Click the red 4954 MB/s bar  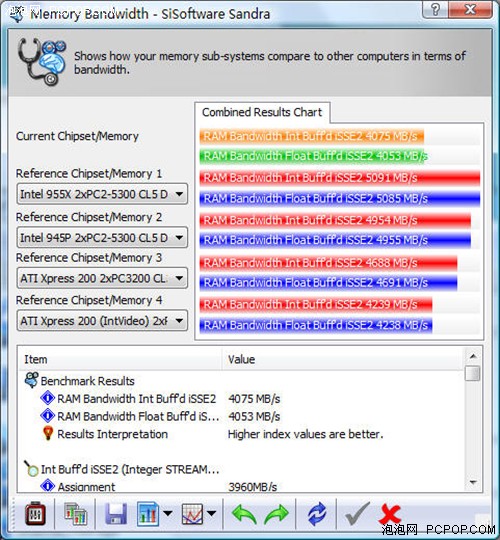(x=335, y=220)
